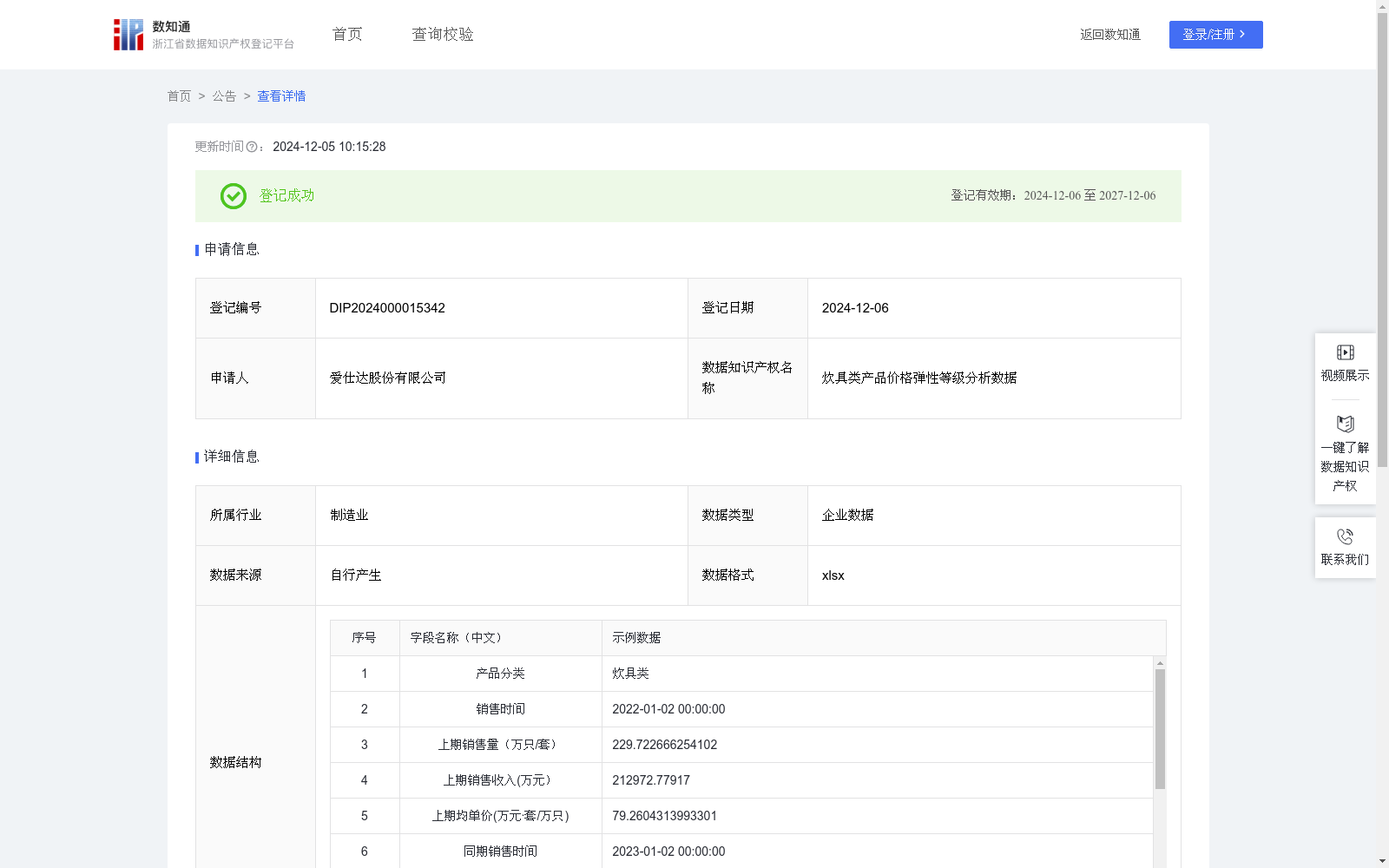Click registration date value 2024-12-06
The height and width of the screenshot is (868, 1389).
(855, 308)
